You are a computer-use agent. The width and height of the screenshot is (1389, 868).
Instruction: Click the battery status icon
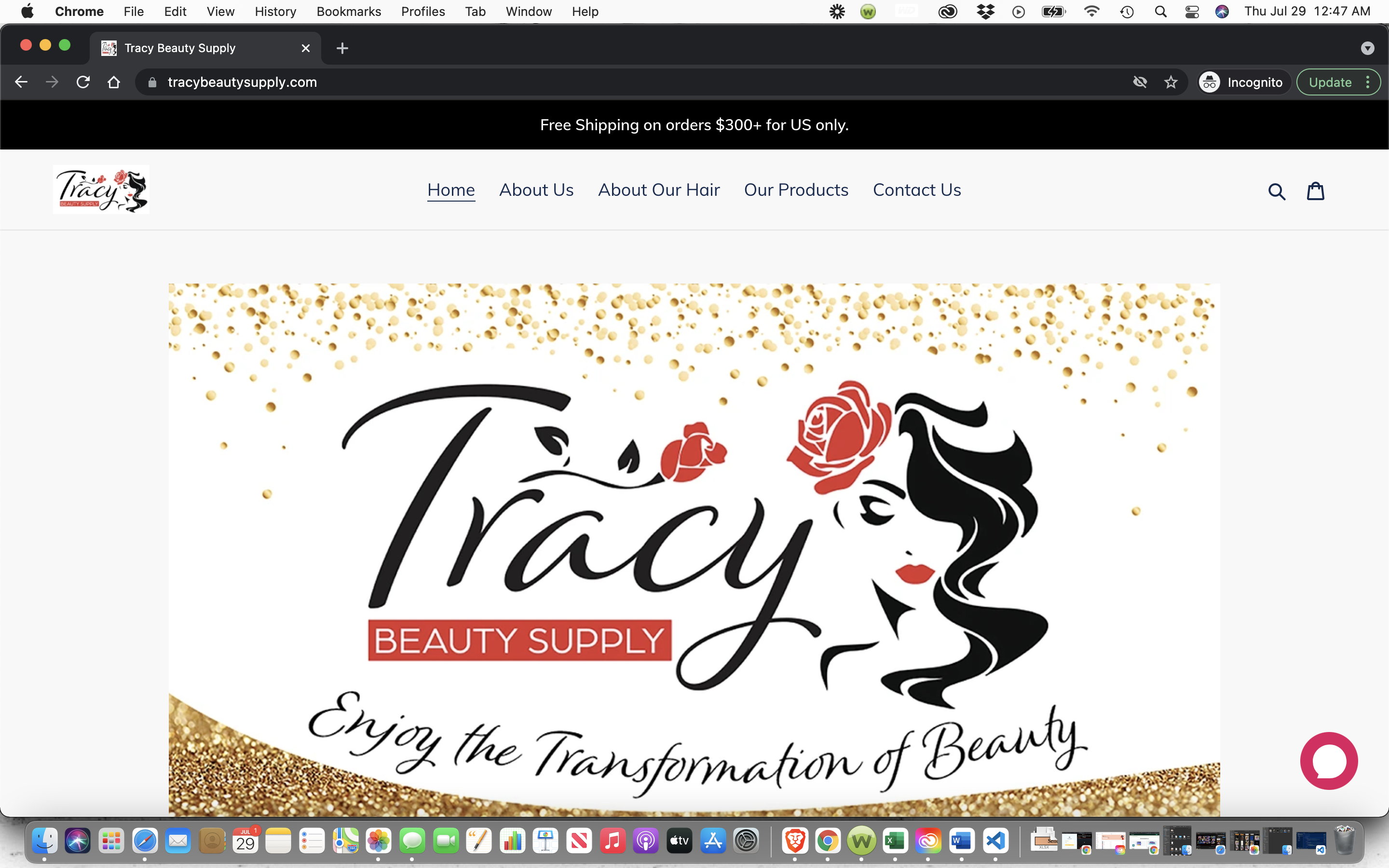click(1054, 12)
